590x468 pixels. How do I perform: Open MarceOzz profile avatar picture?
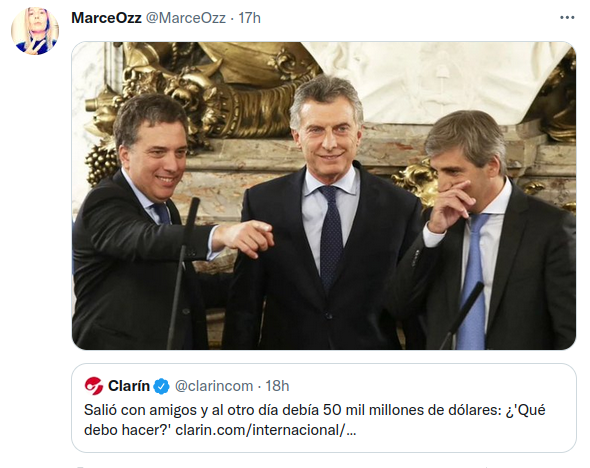coord(35,31)
